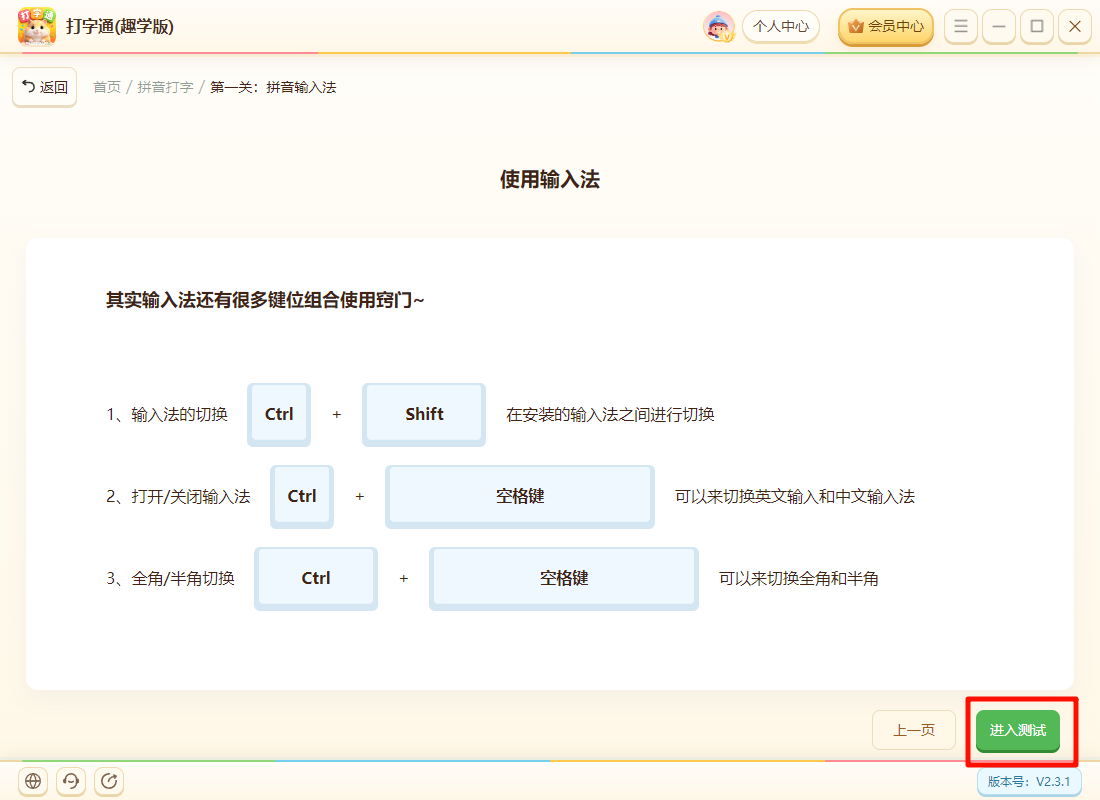Screen dimensions: 1100x800
Task: Click the description 可以来切换全角和半角
Action: (799, 579)
